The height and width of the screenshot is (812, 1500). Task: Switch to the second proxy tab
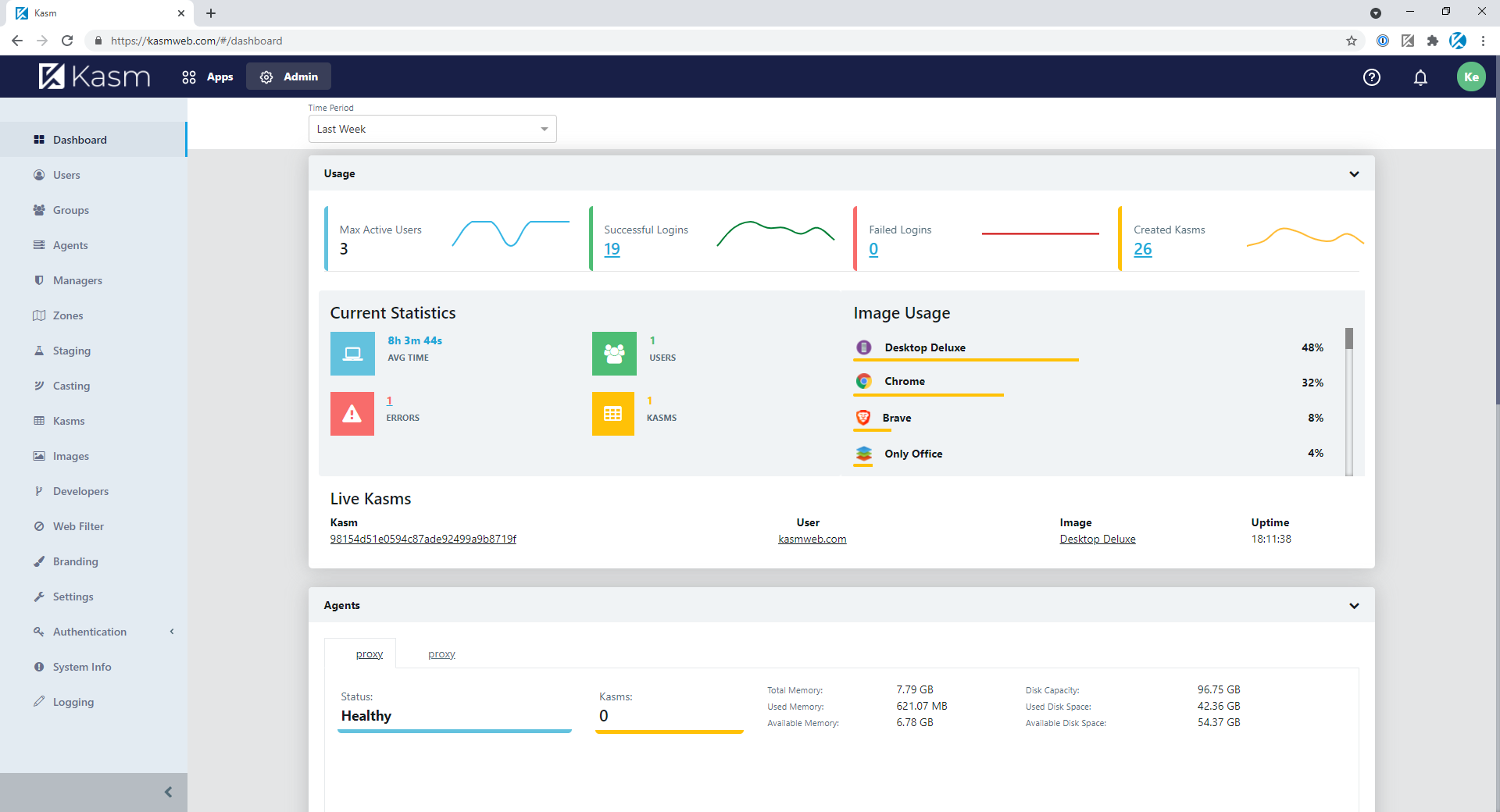[x=441, y=654]
